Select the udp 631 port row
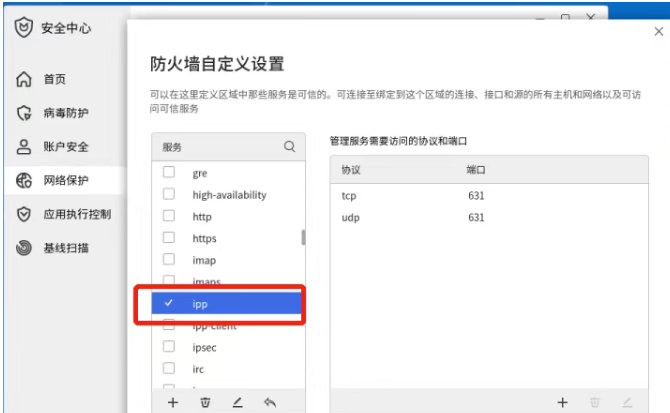This screenshot has height=413, width=670. click(x=488, y=217)
